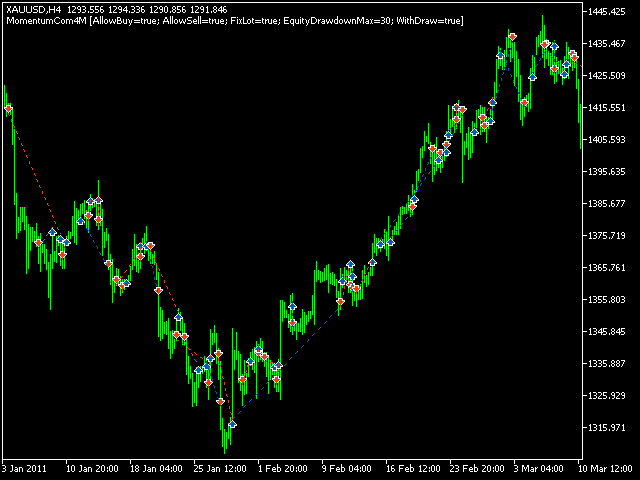
Task: Click the 1435.467 price axis label
Action: pyautogui.click(x=607, y=44)
